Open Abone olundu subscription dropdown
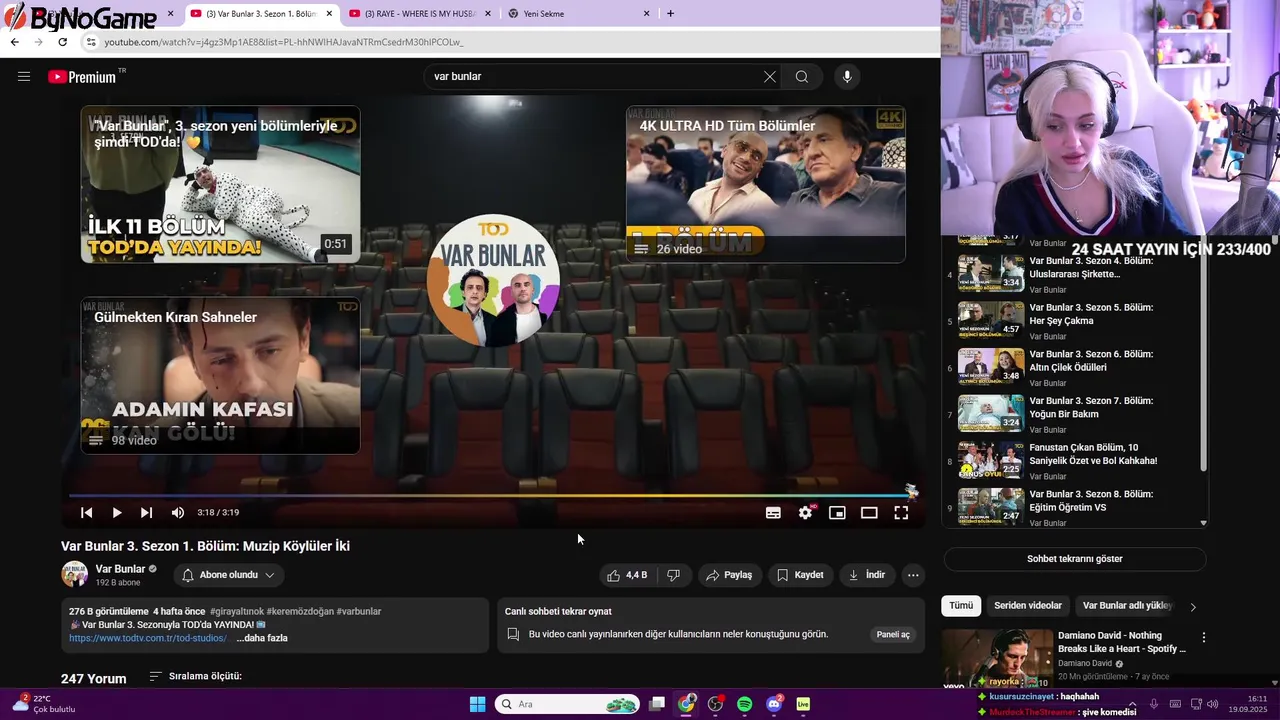This screenshot has width=1280, height=720. [x=229, y=575]
